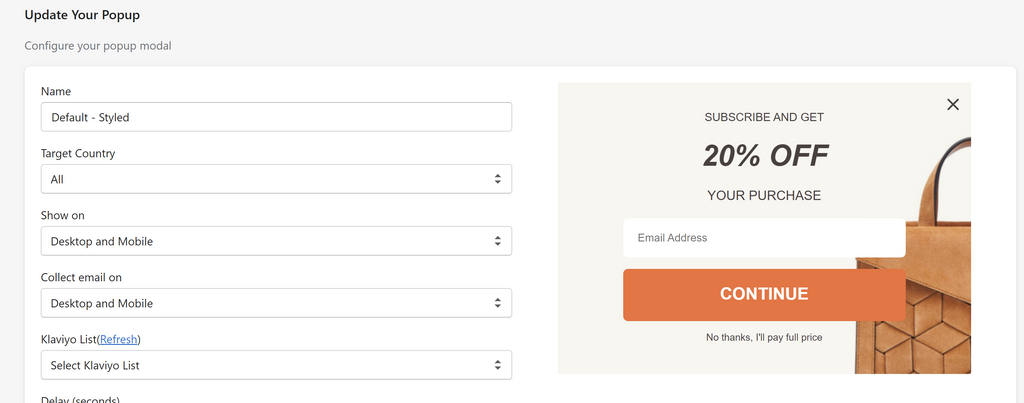Click the Configure your popup modal subtitle

coord(98,46)
